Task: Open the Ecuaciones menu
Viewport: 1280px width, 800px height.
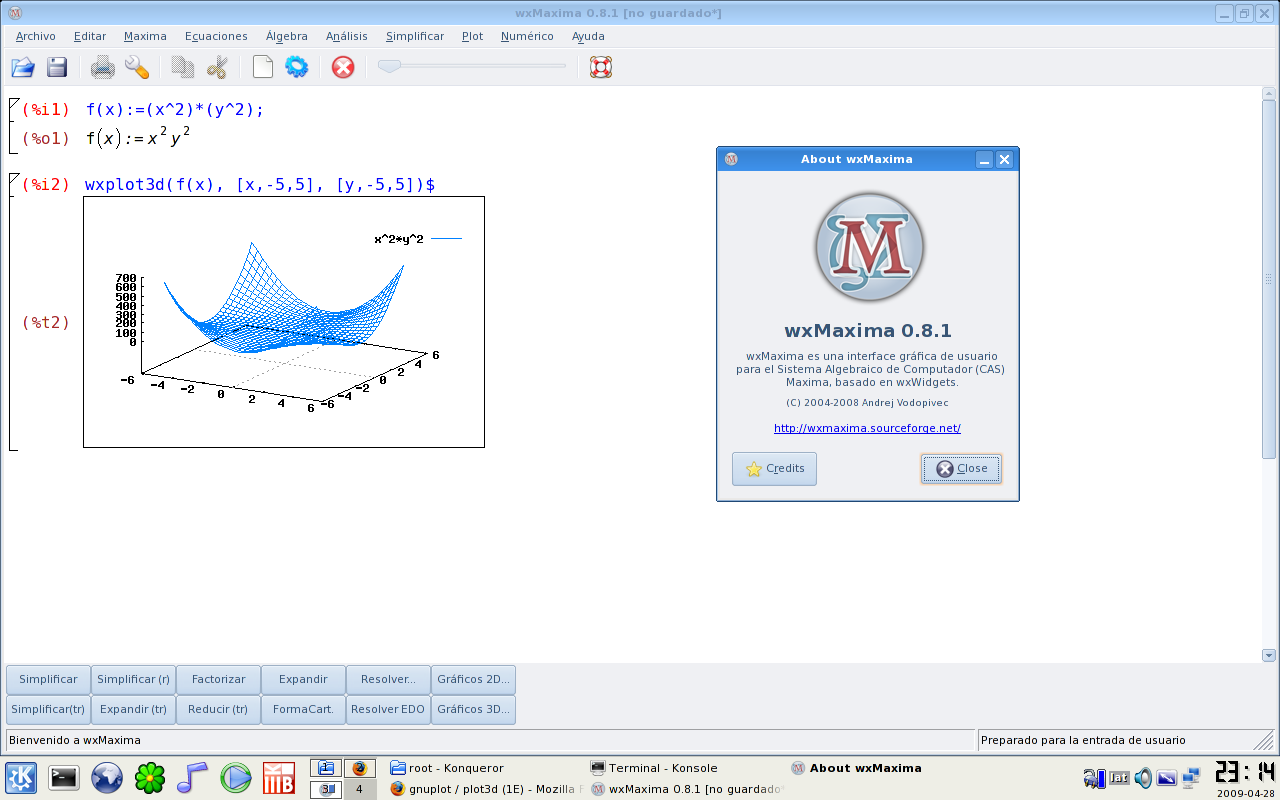Action: [x=216, y=36]
